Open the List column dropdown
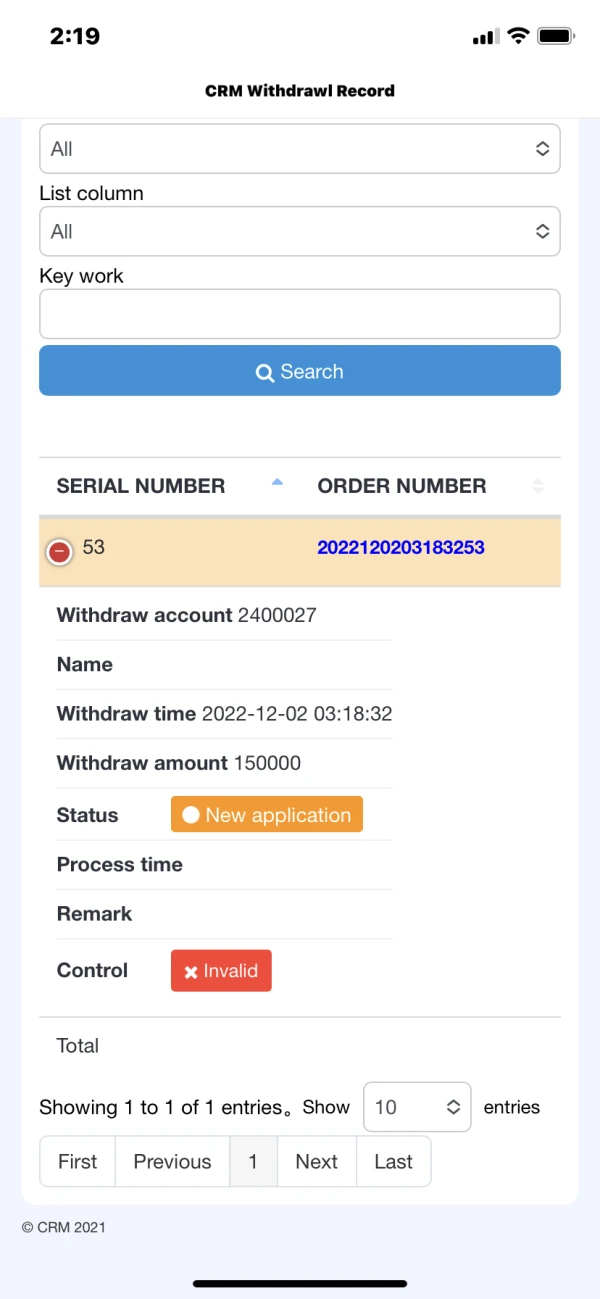Viewport: 600px width, 1299px height. [x=300, y=232]
